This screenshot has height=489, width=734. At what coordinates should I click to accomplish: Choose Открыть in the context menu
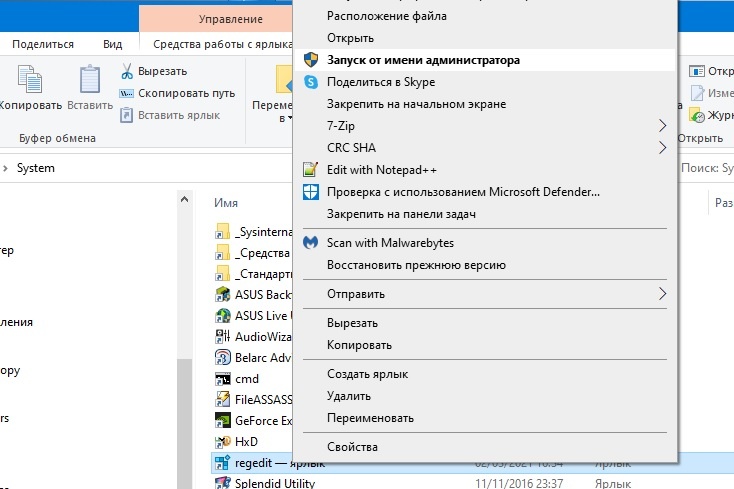click(485, 38)
